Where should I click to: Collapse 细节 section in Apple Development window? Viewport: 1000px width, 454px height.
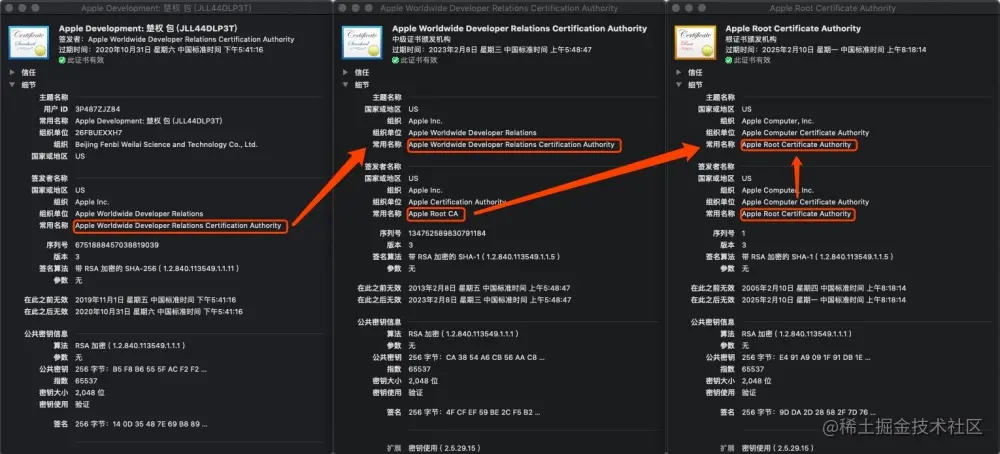pyautogui.click(x=13, y=85)
